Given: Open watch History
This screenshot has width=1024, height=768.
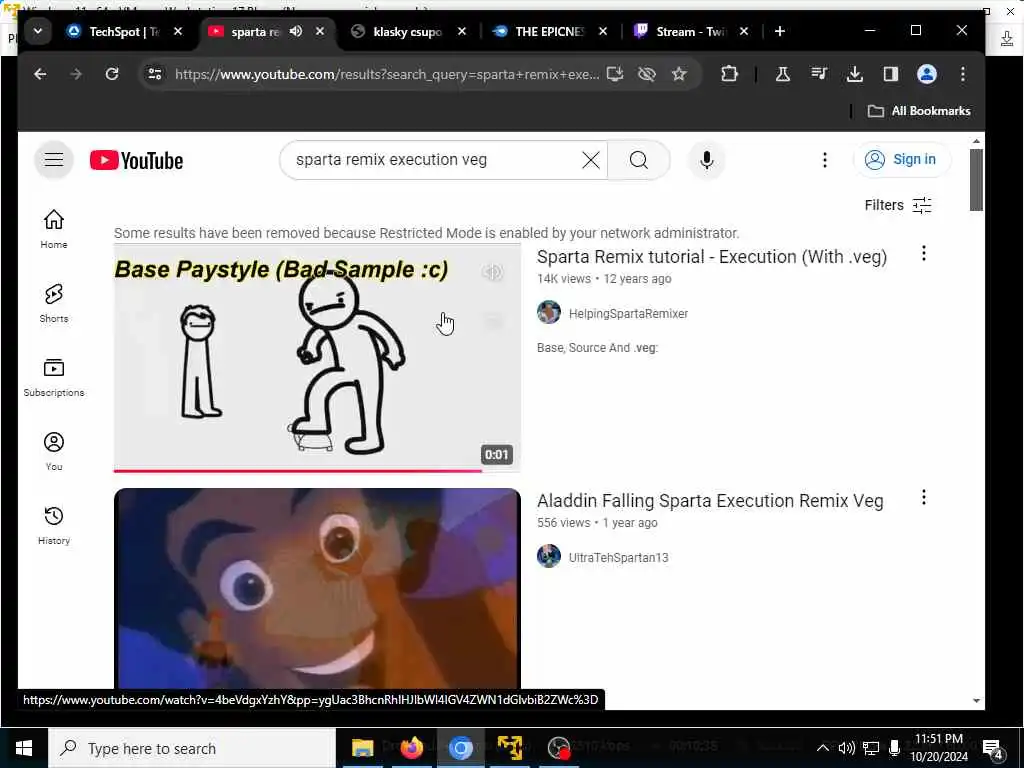Looking at the screenshot, I should click(54, 525).
